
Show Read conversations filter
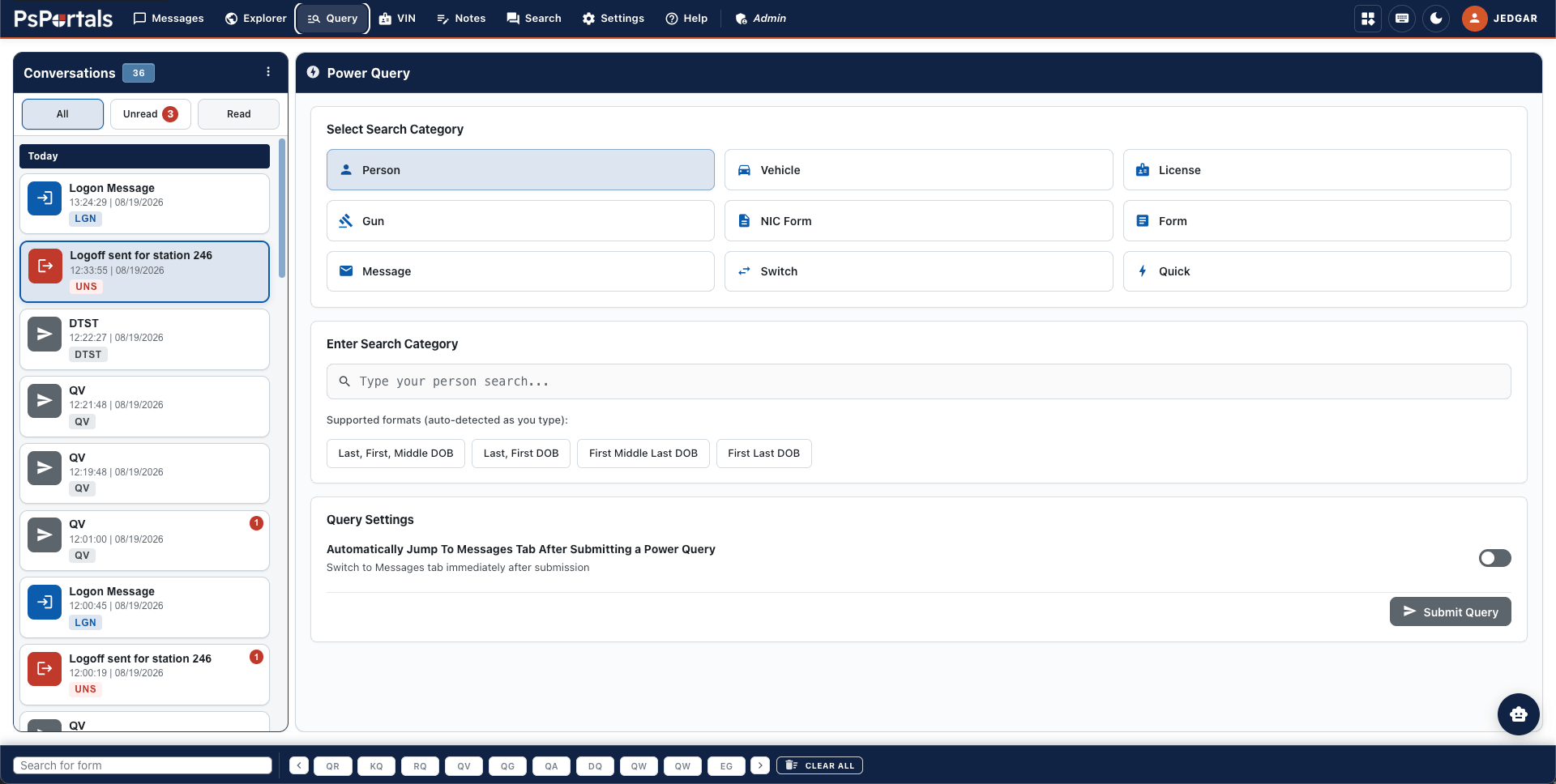point(238,114)
